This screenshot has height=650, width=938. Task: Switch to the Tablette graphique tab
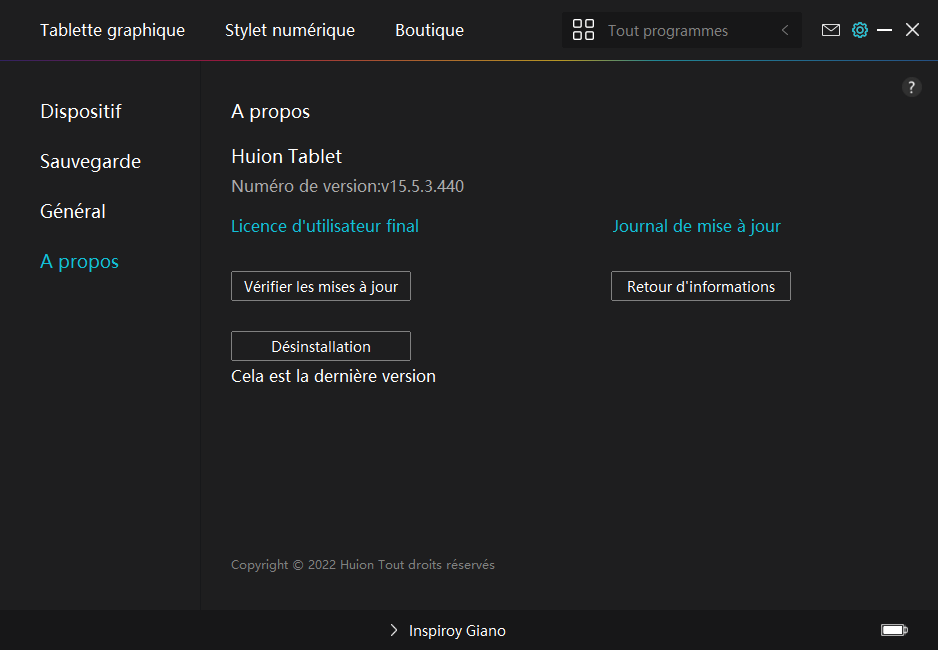click(112, 30)
